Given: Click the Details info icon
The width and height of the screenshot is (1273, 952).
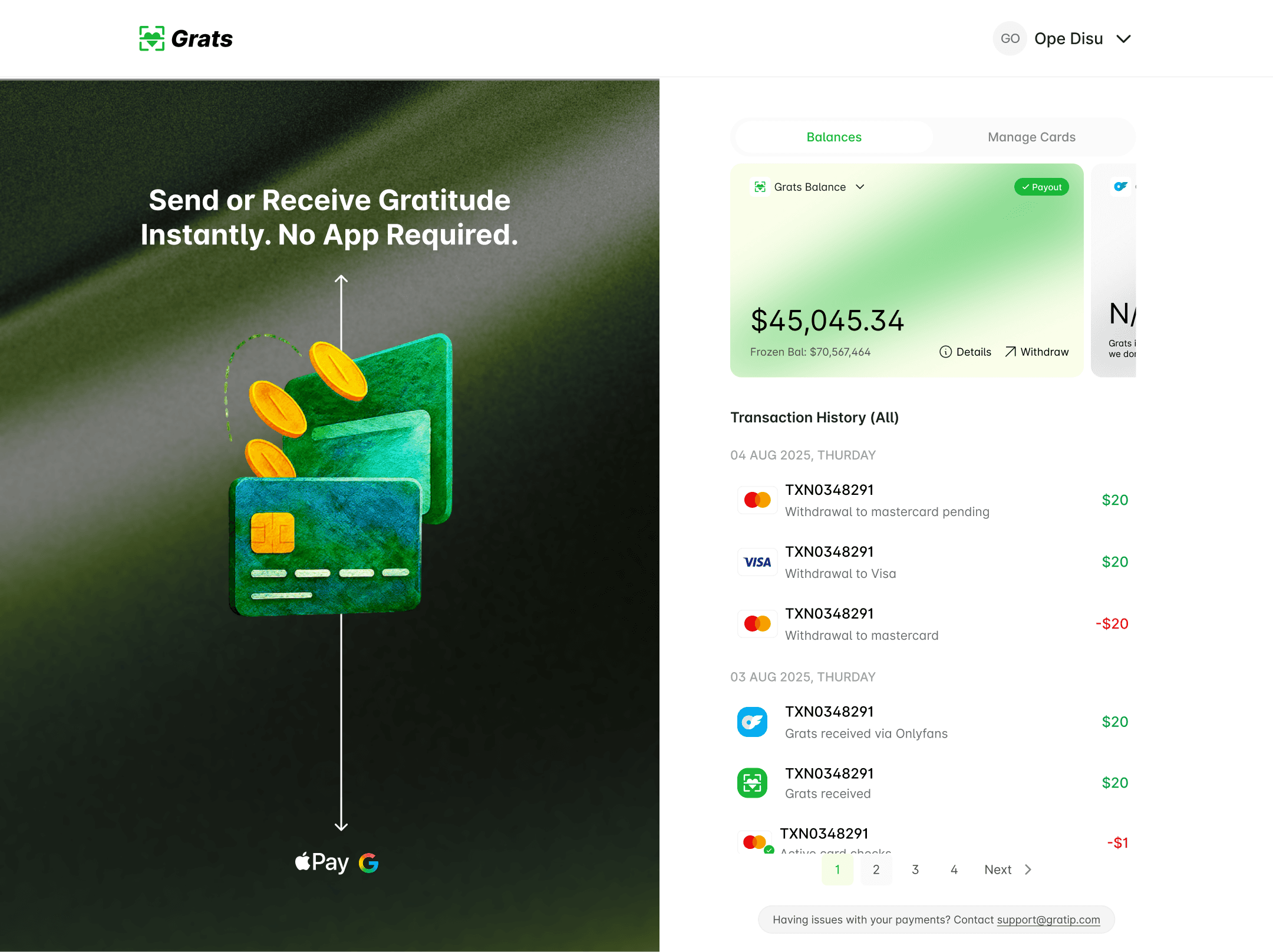Looking at the screenshot, I should (x=945, y=352).
